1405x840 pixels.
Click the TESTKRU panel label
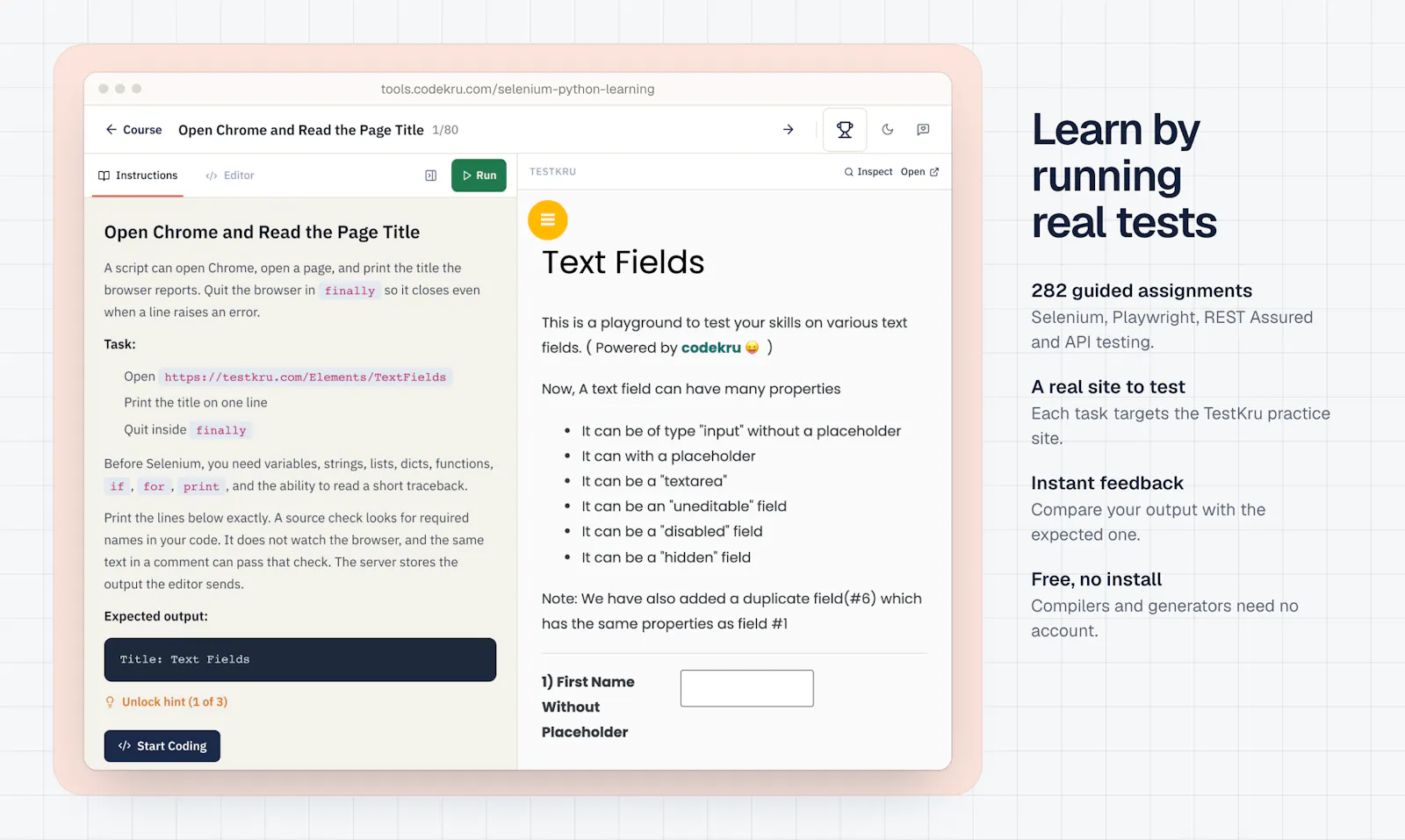pos(553,172)
